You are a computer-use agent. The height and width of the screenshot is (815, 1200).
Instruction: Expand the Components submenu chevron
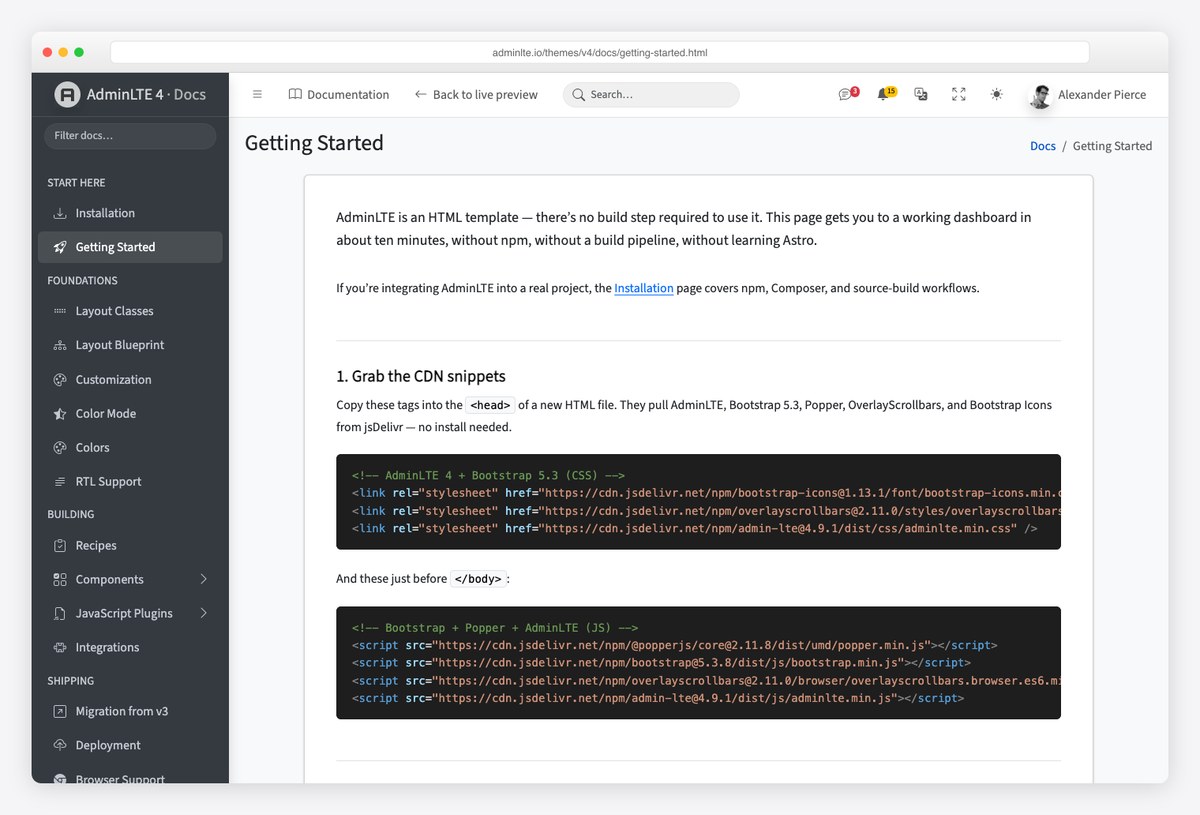tap(203, 579)
